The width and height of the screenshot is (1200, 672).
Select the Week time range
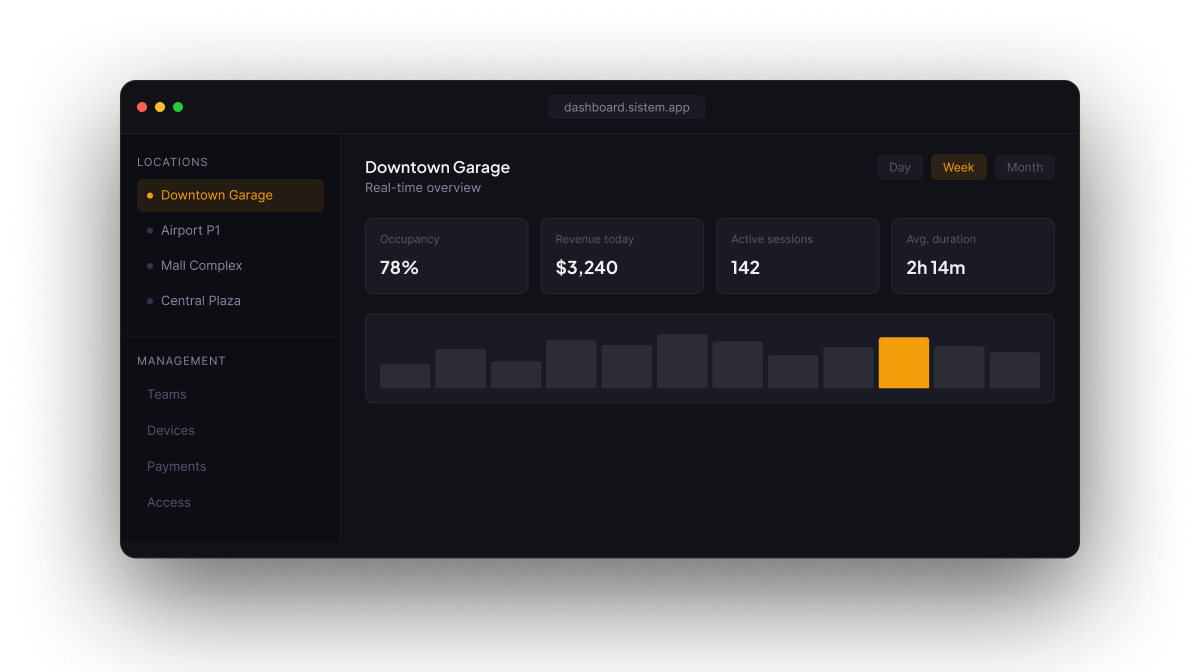pos(959,167)
